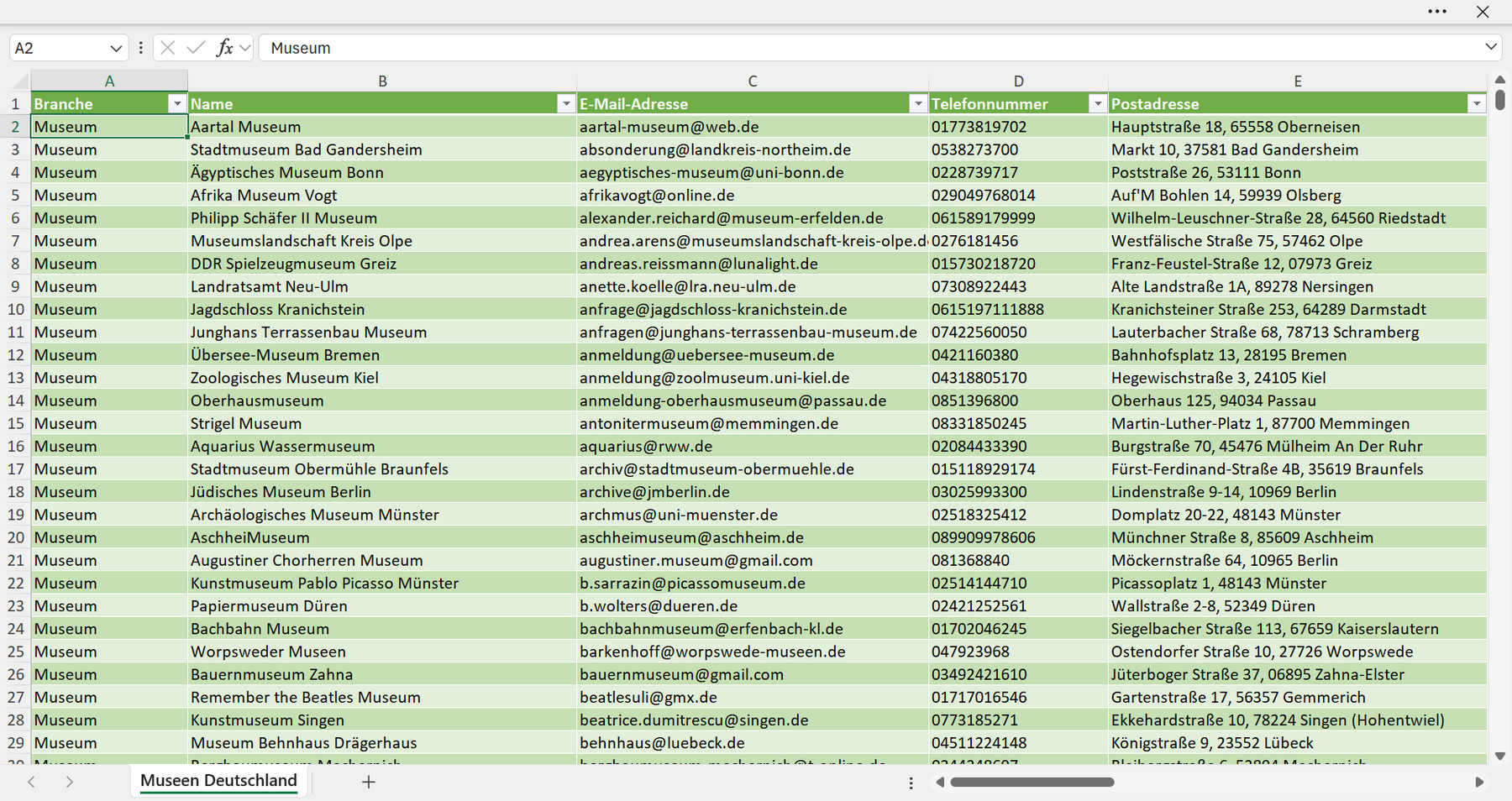Confirm entry with the checkmark icon
The width and height of the screenshot is (1512, 801).
[196, 48]
